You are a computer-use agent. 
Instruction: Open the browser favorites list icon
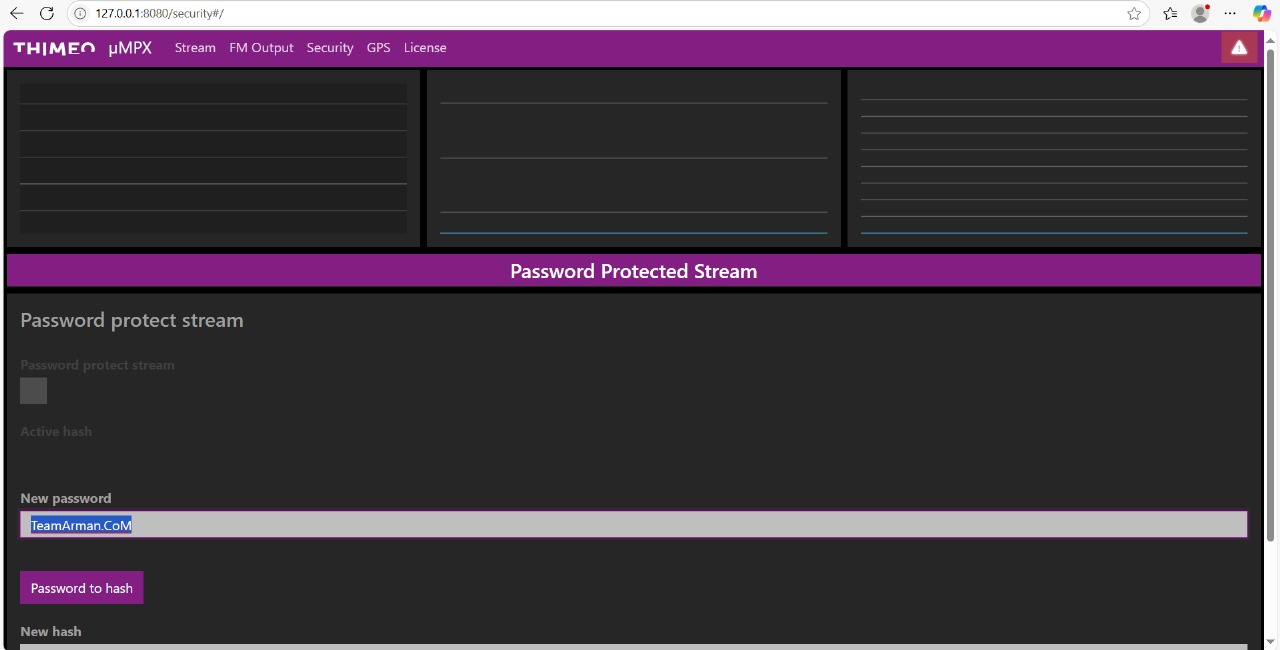click(1170, 14)
